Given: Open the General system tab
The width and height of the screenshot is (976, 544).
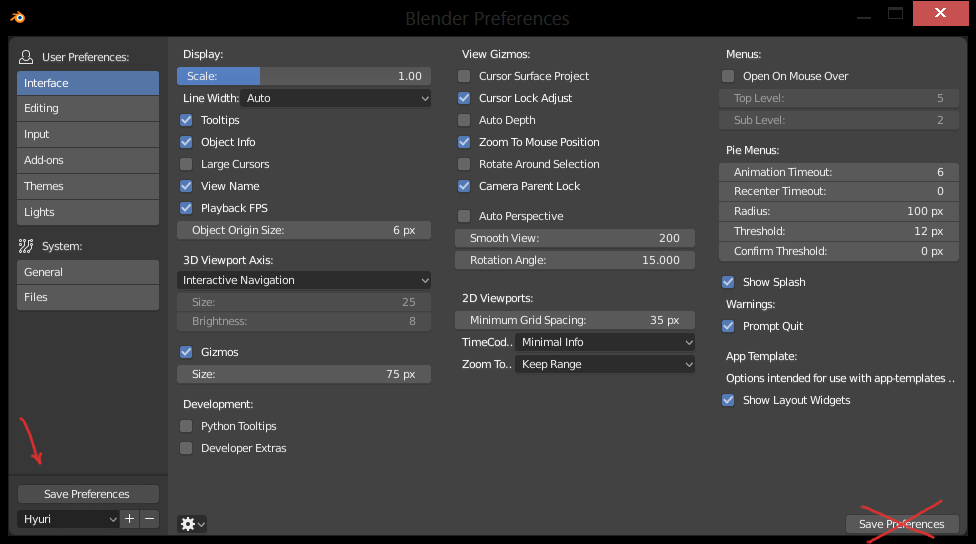Looking at the screenshot, I should (88, 272).
